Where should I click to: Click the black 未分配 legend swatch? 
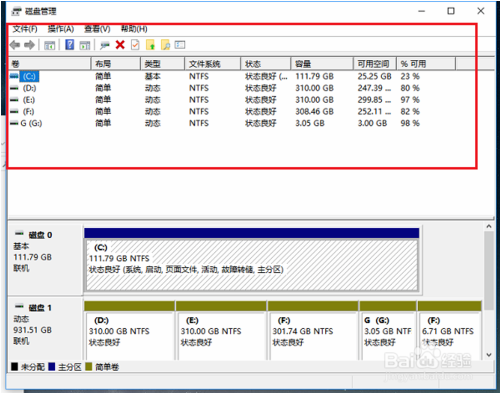point(14,367)
